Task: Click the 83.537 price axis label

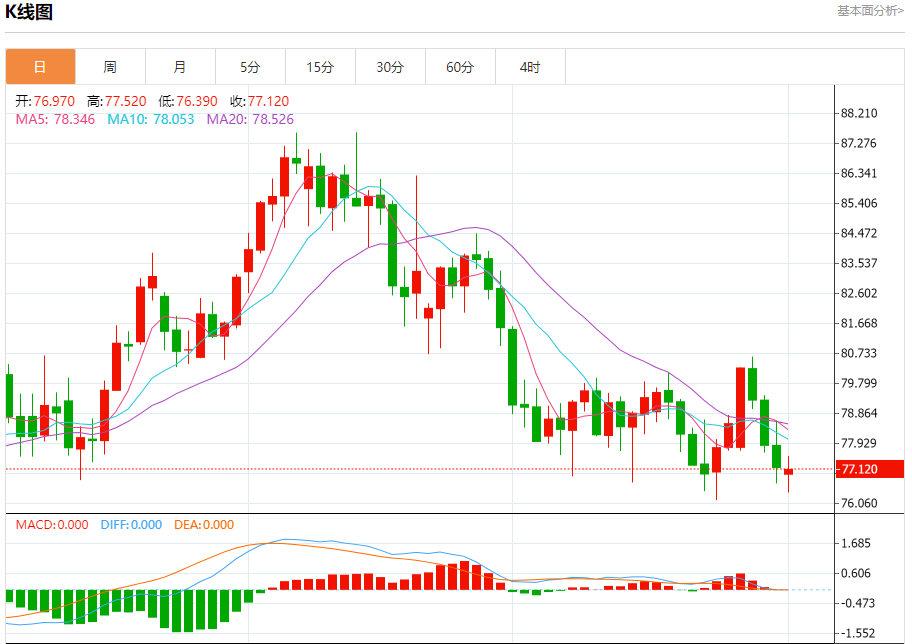Action: pyautogui.click(x=859, y=263)
